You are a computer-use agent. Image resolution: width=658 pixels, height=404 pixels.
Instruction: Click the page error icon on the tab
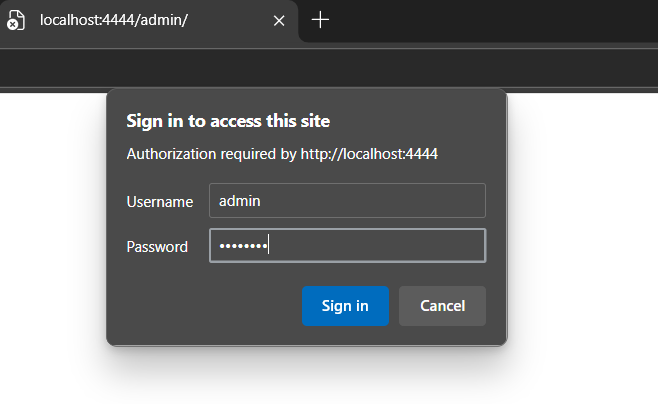pyautogui.click(x=16, y=20)
